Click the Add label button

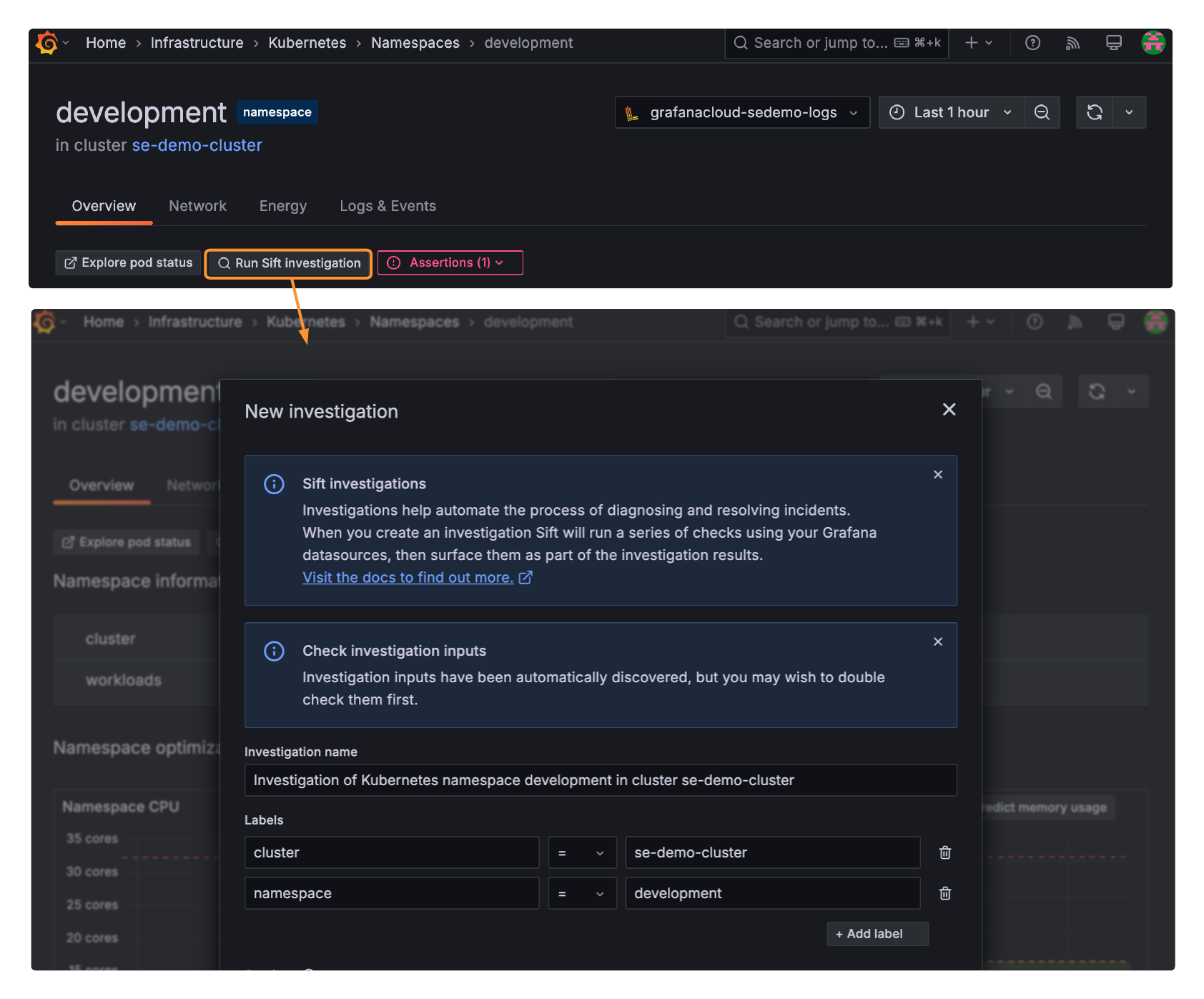coord(877,934)
